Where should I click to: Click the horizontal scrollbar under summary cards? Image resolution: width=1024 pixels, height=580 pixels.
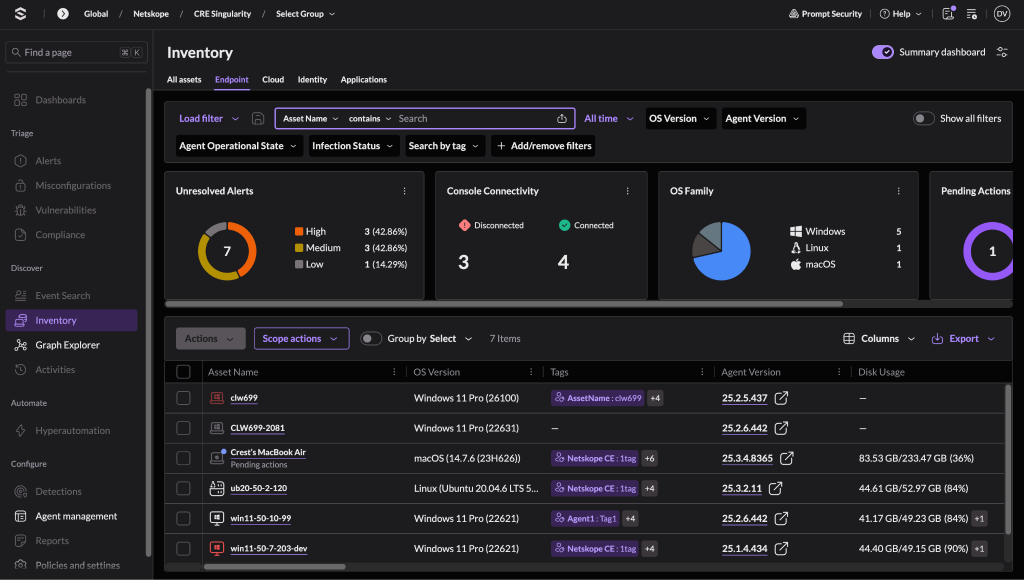tap(504, 304)
